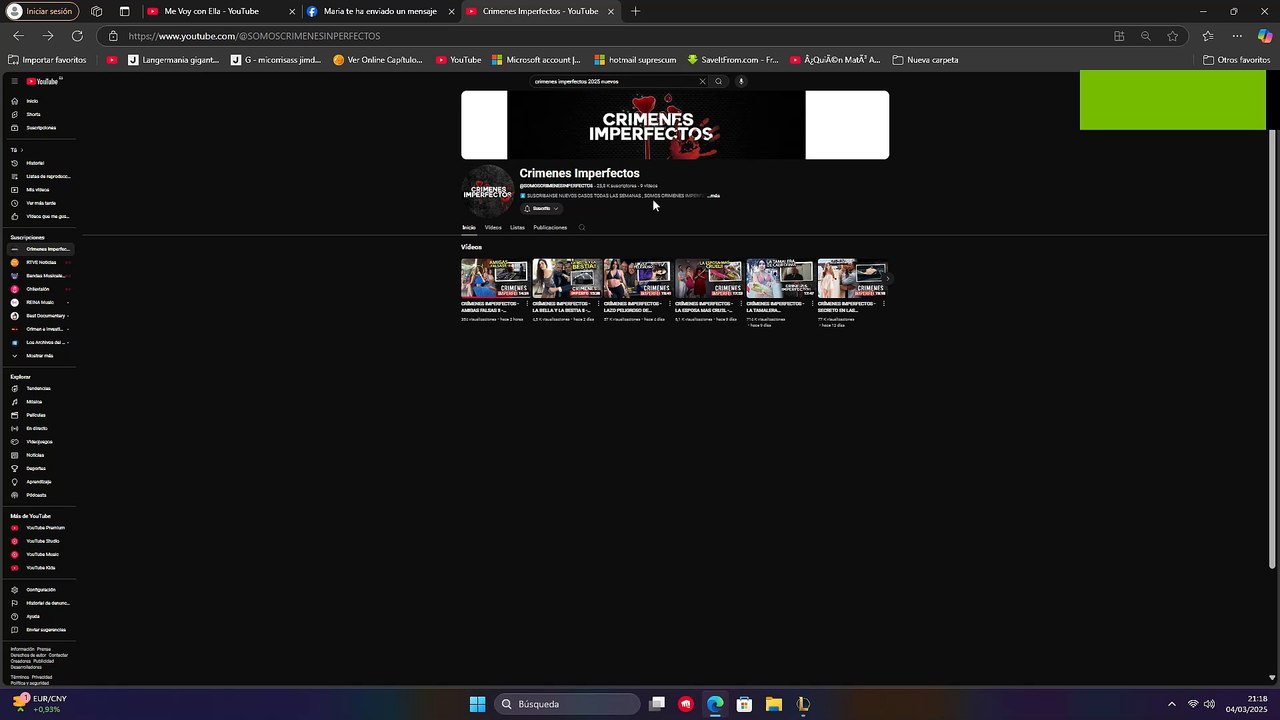Image resolution: width=1280 pixels, height=720 pixels.
Task: Open Aprendizaje in the Explorar section
Action: point(39,482)
